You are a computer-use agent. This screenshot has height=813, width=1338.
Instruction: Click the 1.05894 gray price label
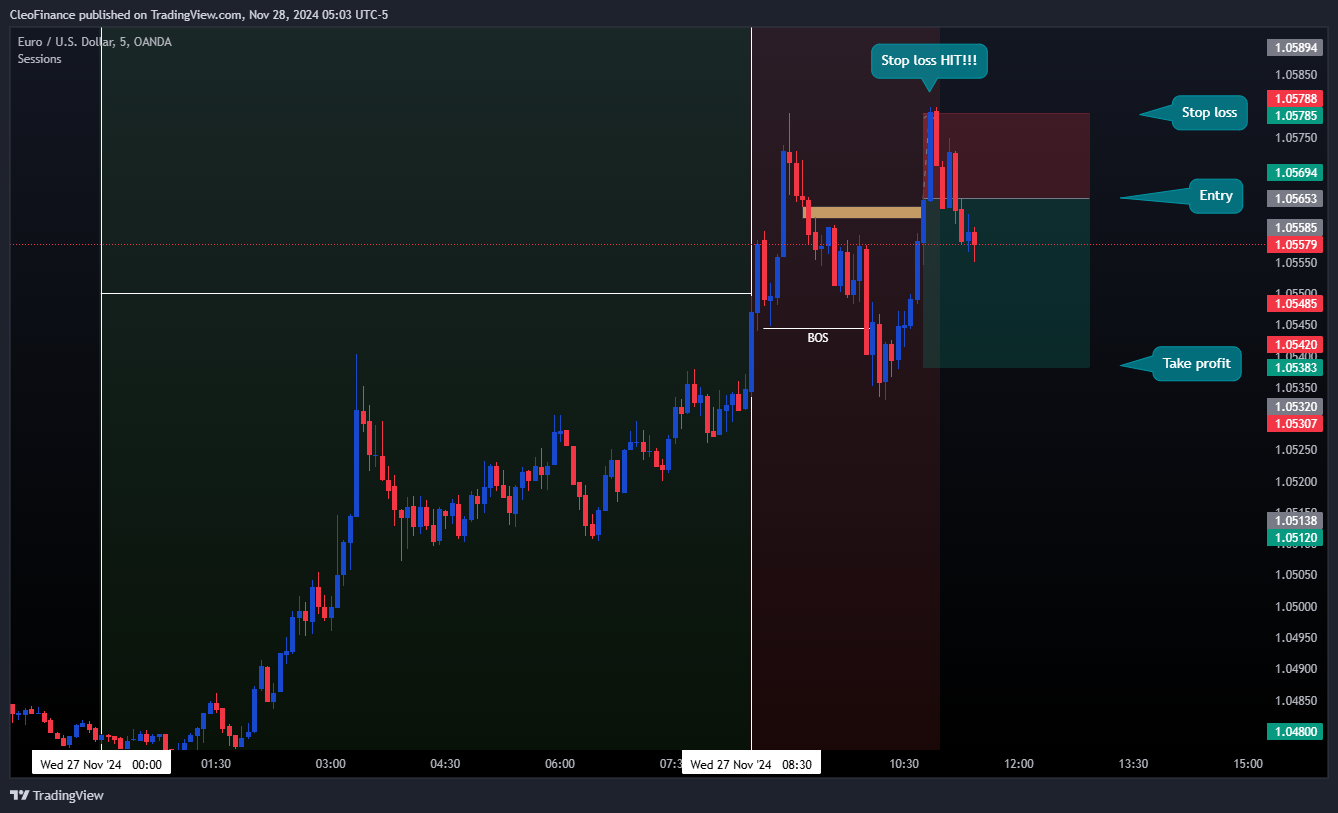click(x=1295, y=47)
